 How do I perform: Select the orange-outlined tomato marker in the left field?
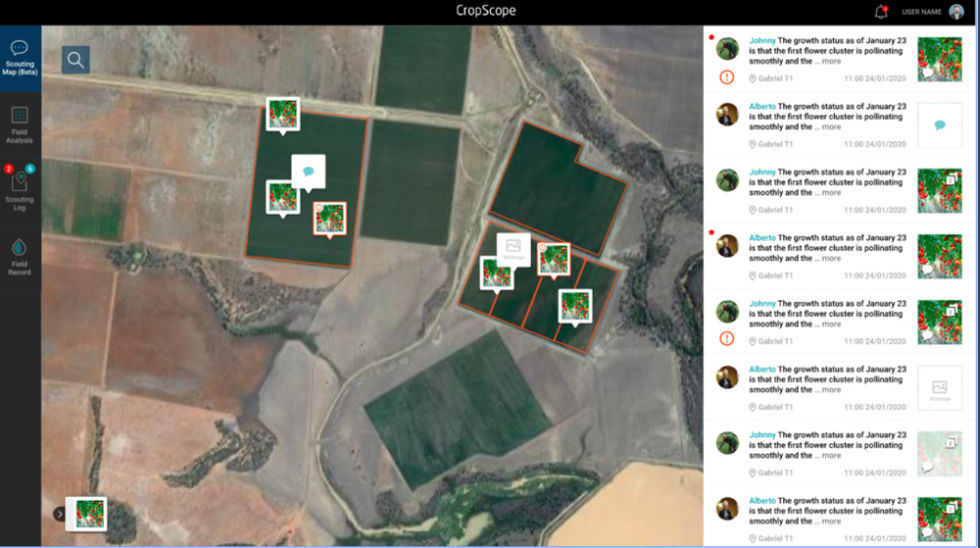coord(330,218)
